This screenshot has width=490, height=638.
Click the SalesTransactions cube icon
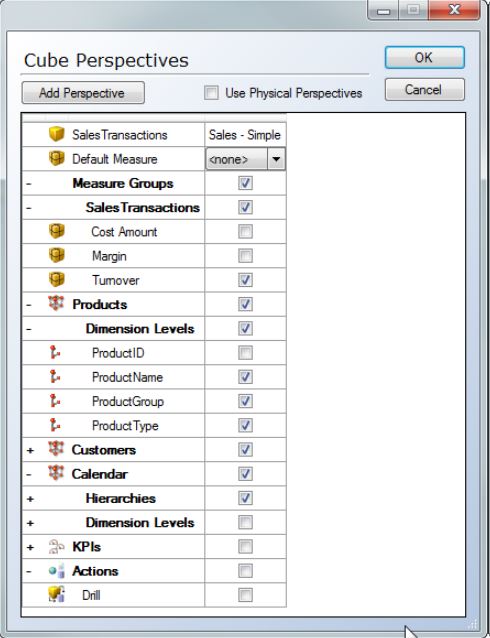tap(57, 134)
